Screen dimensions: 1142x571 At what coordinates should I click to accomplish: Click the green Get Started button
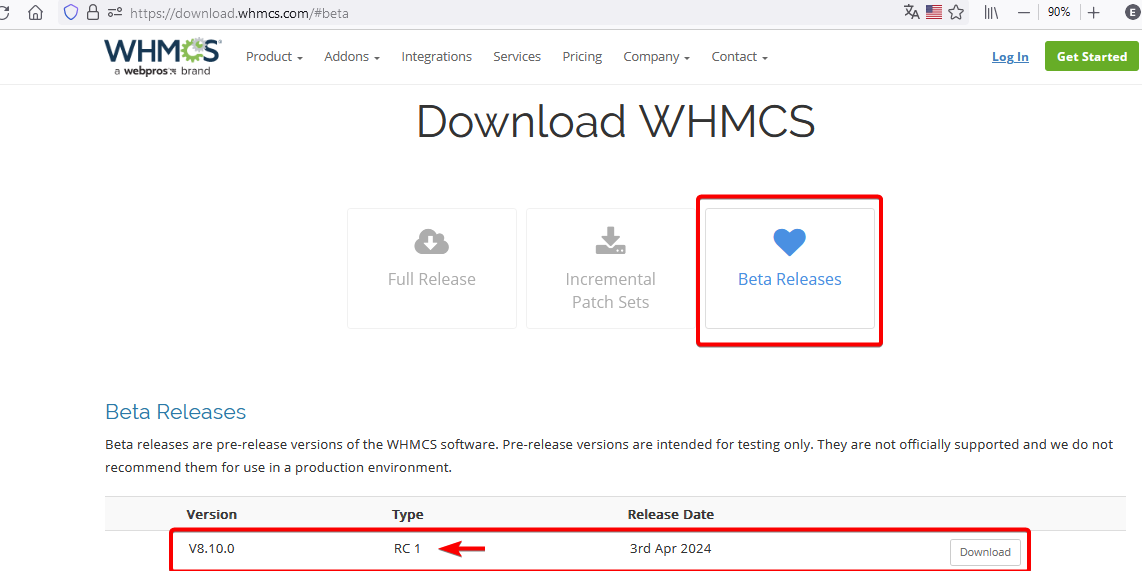(1092, 56)
